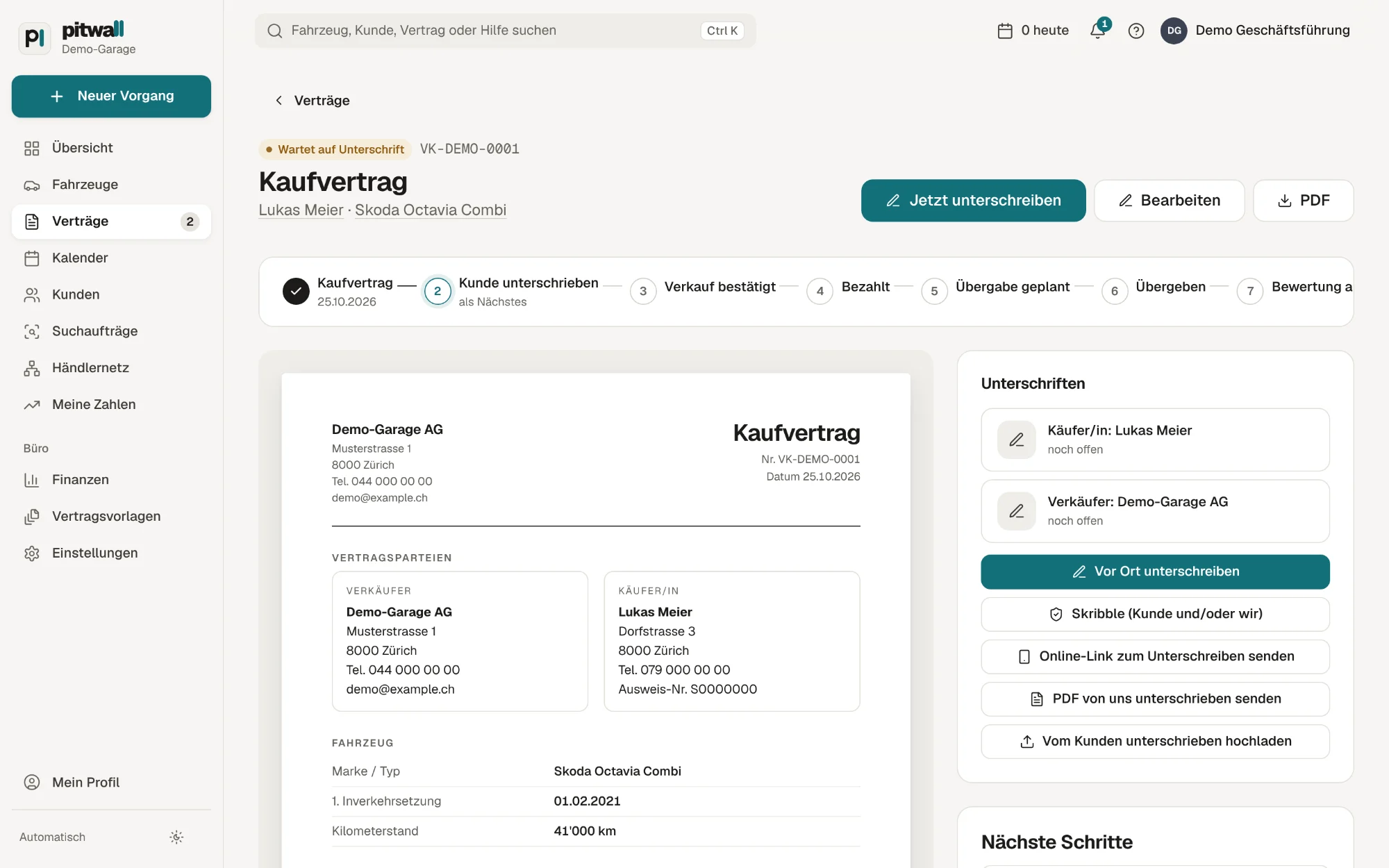
Task: Click the calendar icon beside '0 heute'
Action: pyautogui.click(x=1005, y=31)
